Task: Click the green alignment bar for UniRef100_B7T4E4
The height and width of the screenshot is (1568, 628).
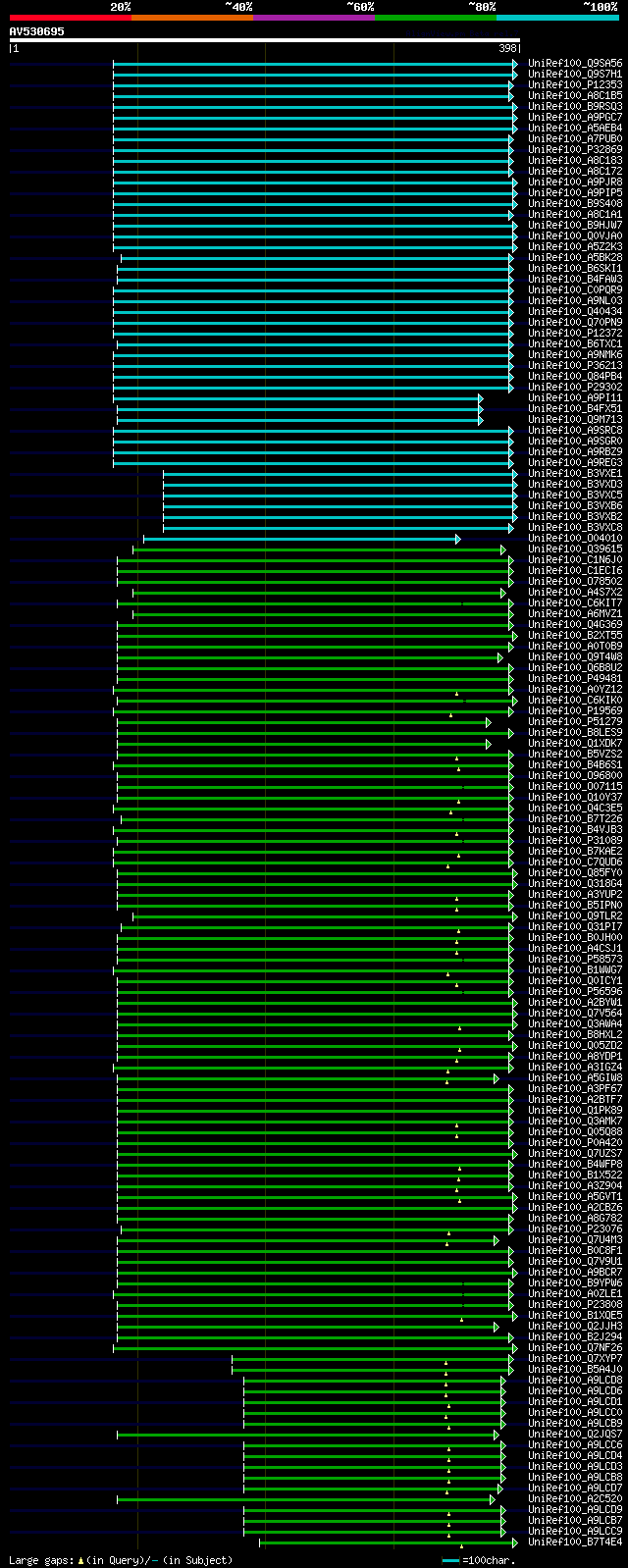Action: (388, 1542)
